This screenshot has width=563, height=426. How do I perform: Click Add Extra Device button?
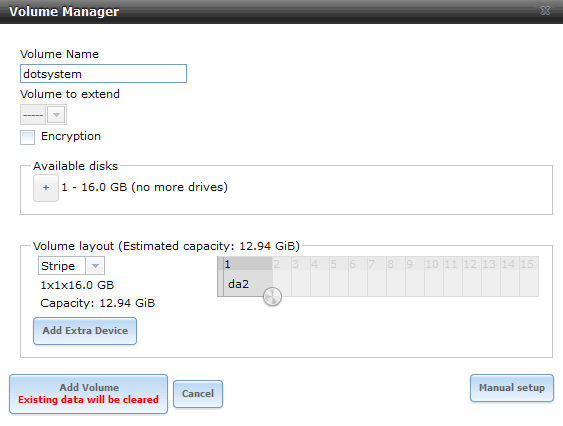85,330
